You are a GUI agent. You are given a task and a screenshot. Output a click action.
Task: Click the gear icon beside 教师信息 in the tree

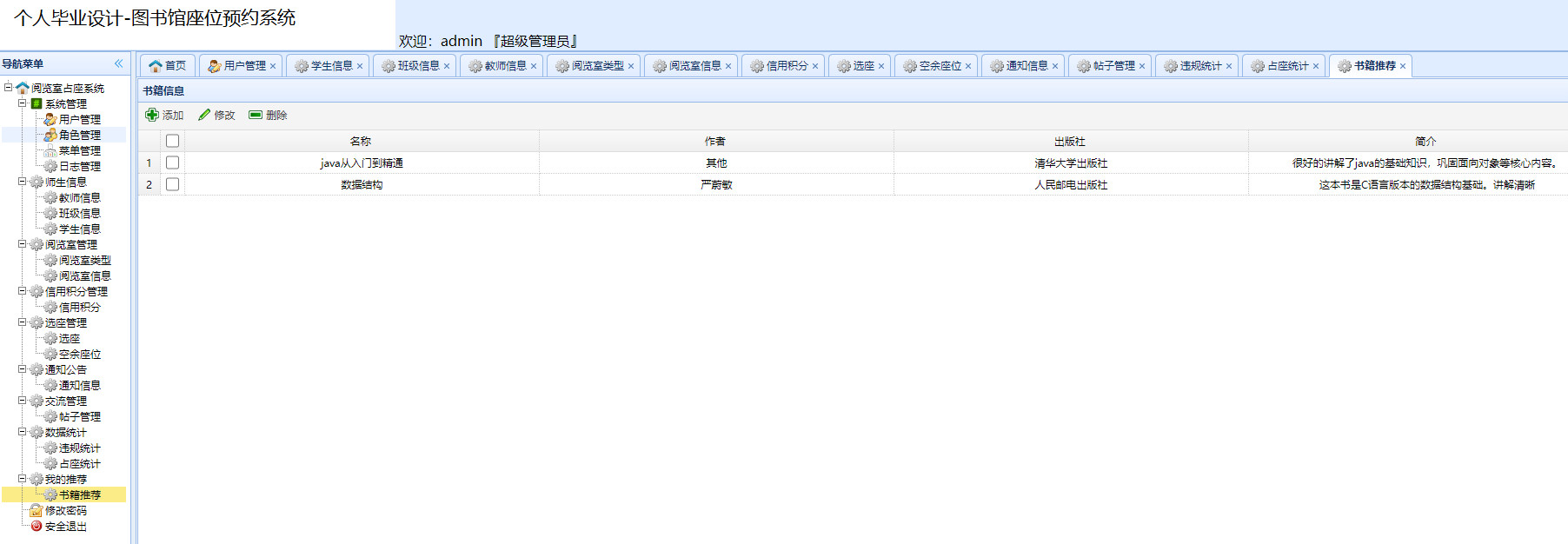(50, 197)
